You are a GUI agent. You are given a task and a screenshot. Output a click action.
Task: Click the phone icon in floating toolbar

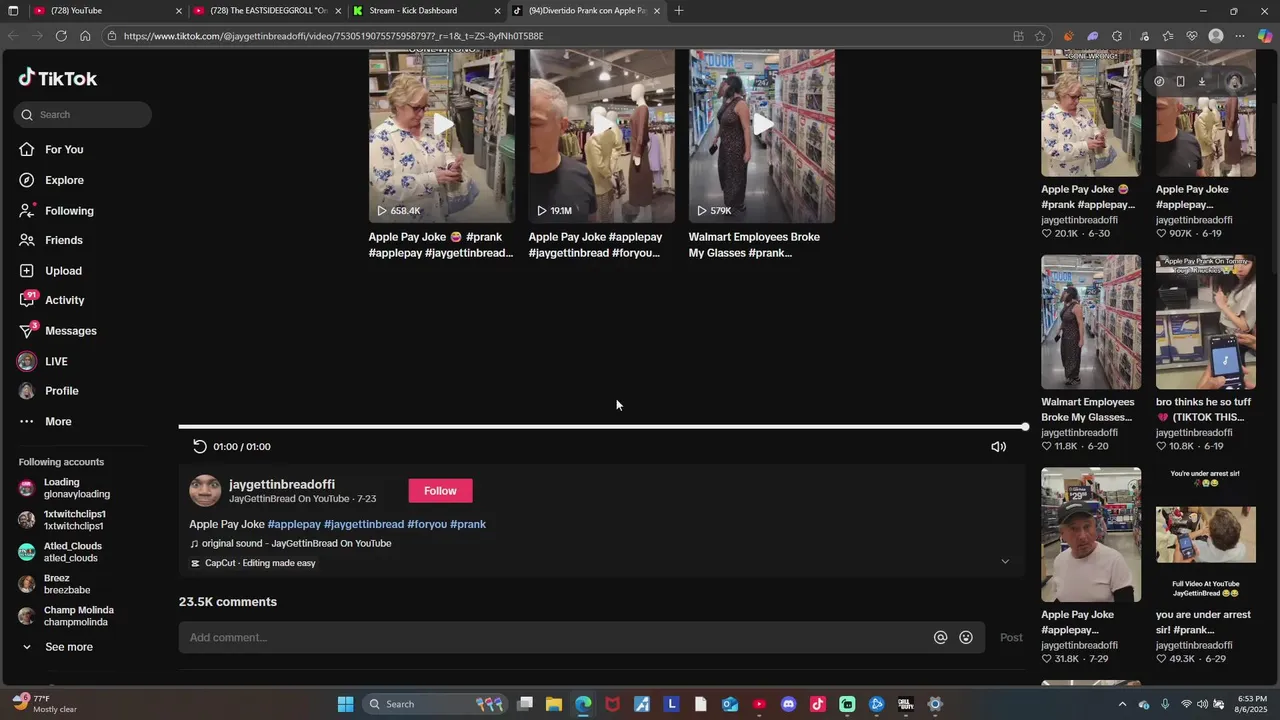pos(1180,82)
